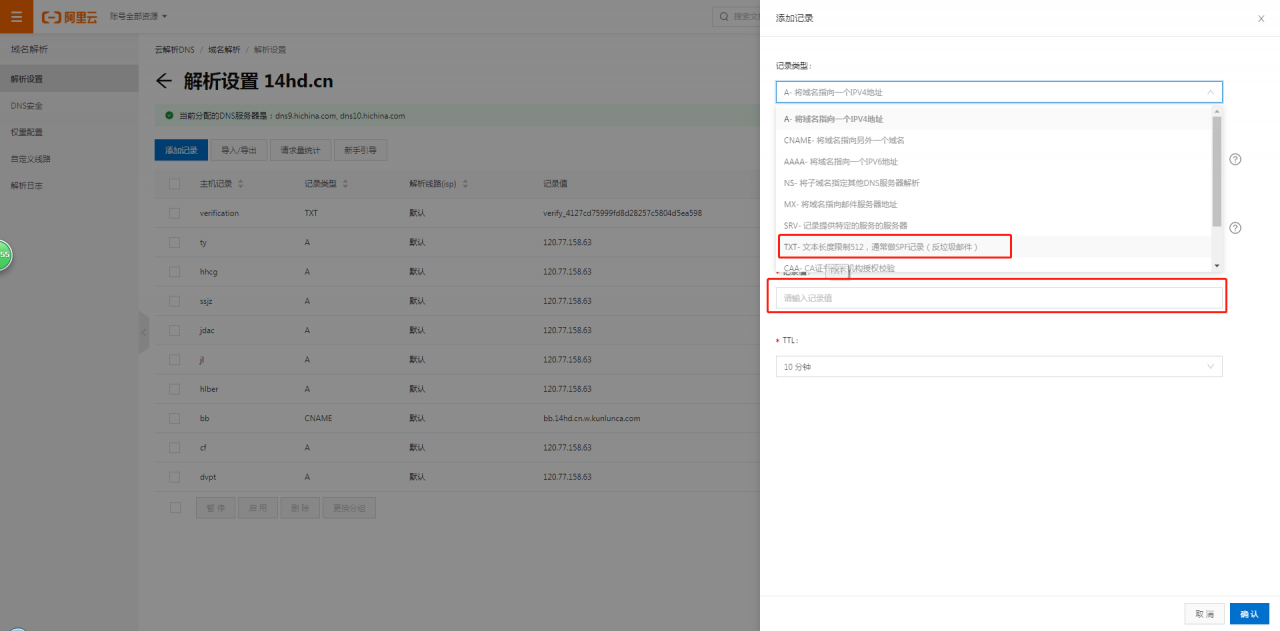Expand the 账号全部资源 dropdown in header

pyautogui.click(x=138, y=16)
